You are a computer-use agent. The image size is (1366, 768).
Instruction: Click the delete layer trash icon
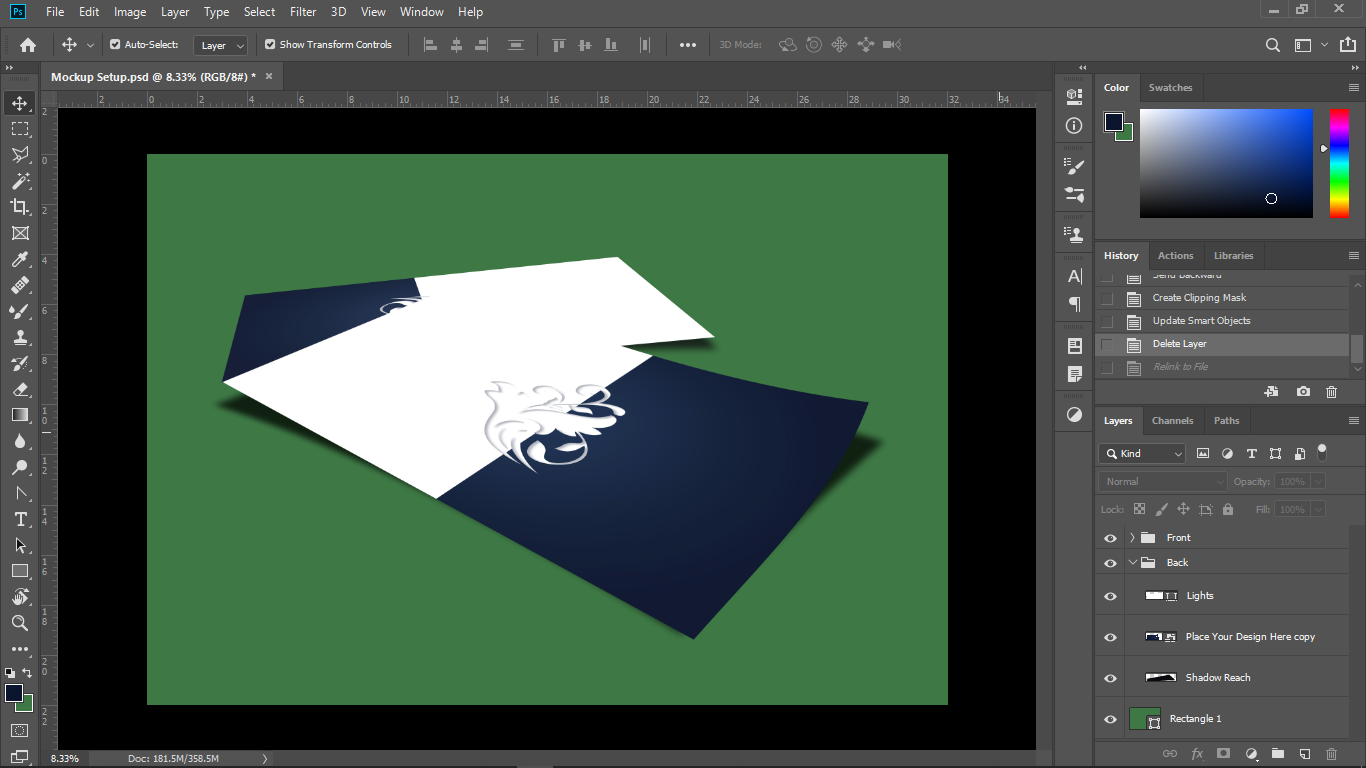pyautogui.click(x=1331, y=753)
